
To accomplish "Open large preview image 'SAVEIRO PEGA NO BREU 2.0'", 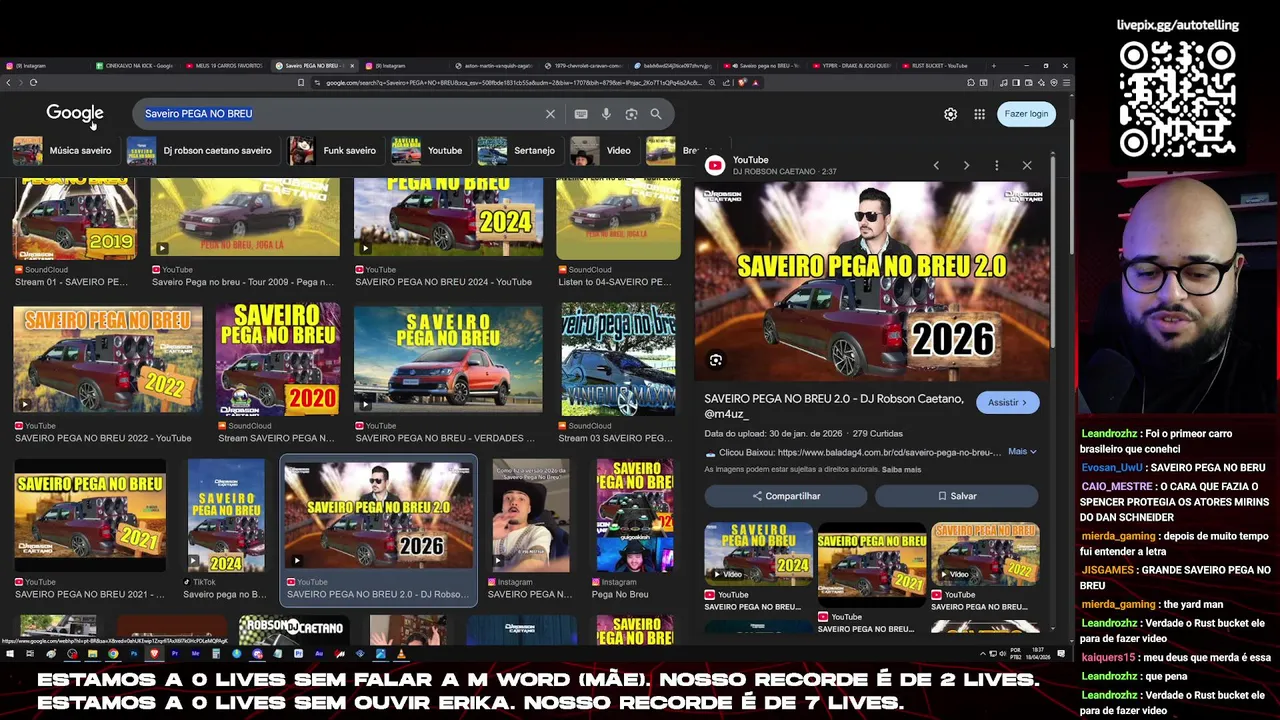I will tap(872, 281).
